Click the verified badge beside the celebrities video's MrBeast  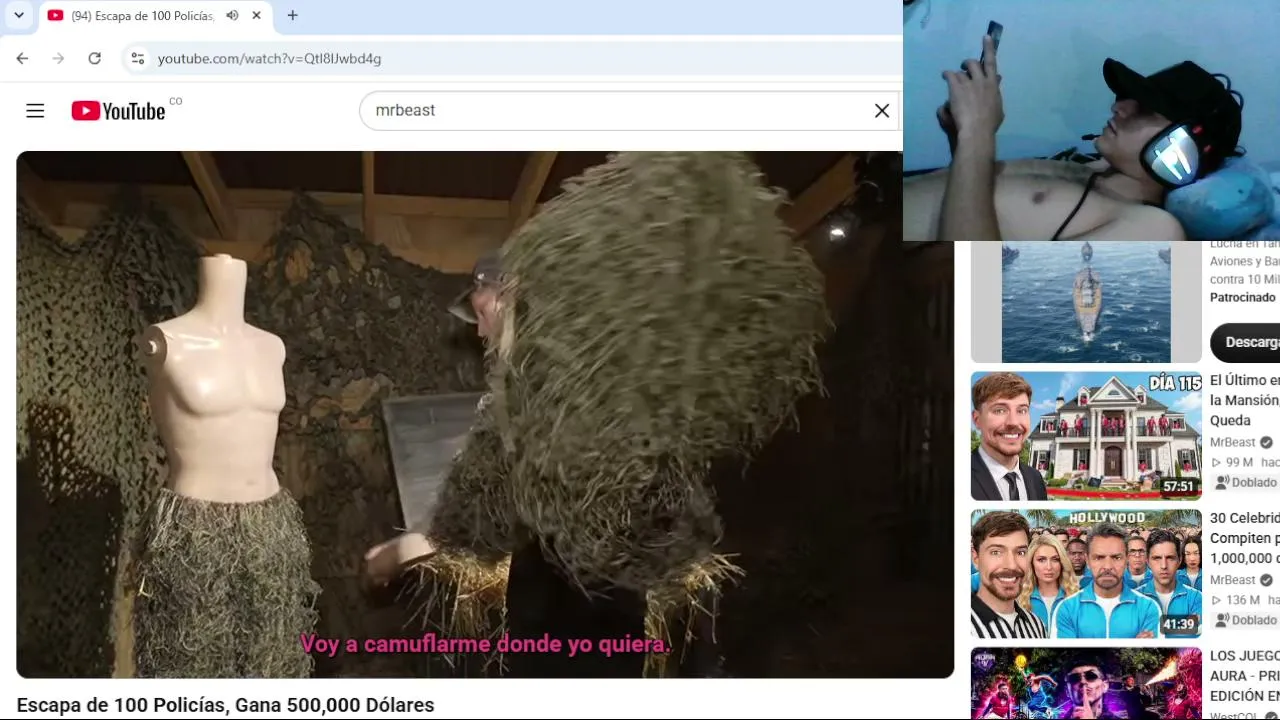(1266, 580)
